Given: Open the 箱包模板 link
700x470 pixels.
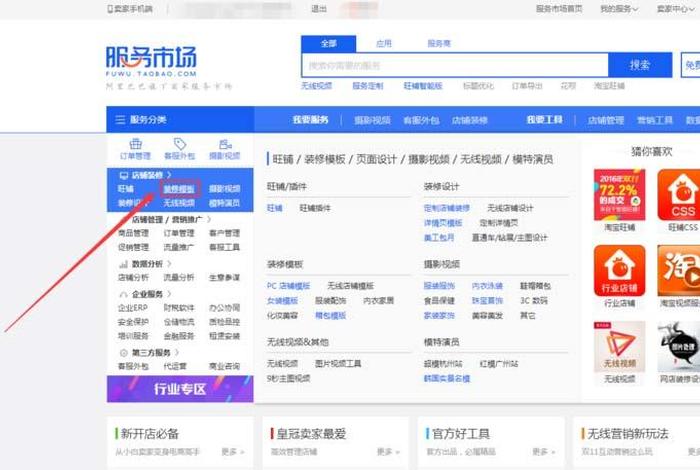Looking at the screenshot, I should click(330, 316).
